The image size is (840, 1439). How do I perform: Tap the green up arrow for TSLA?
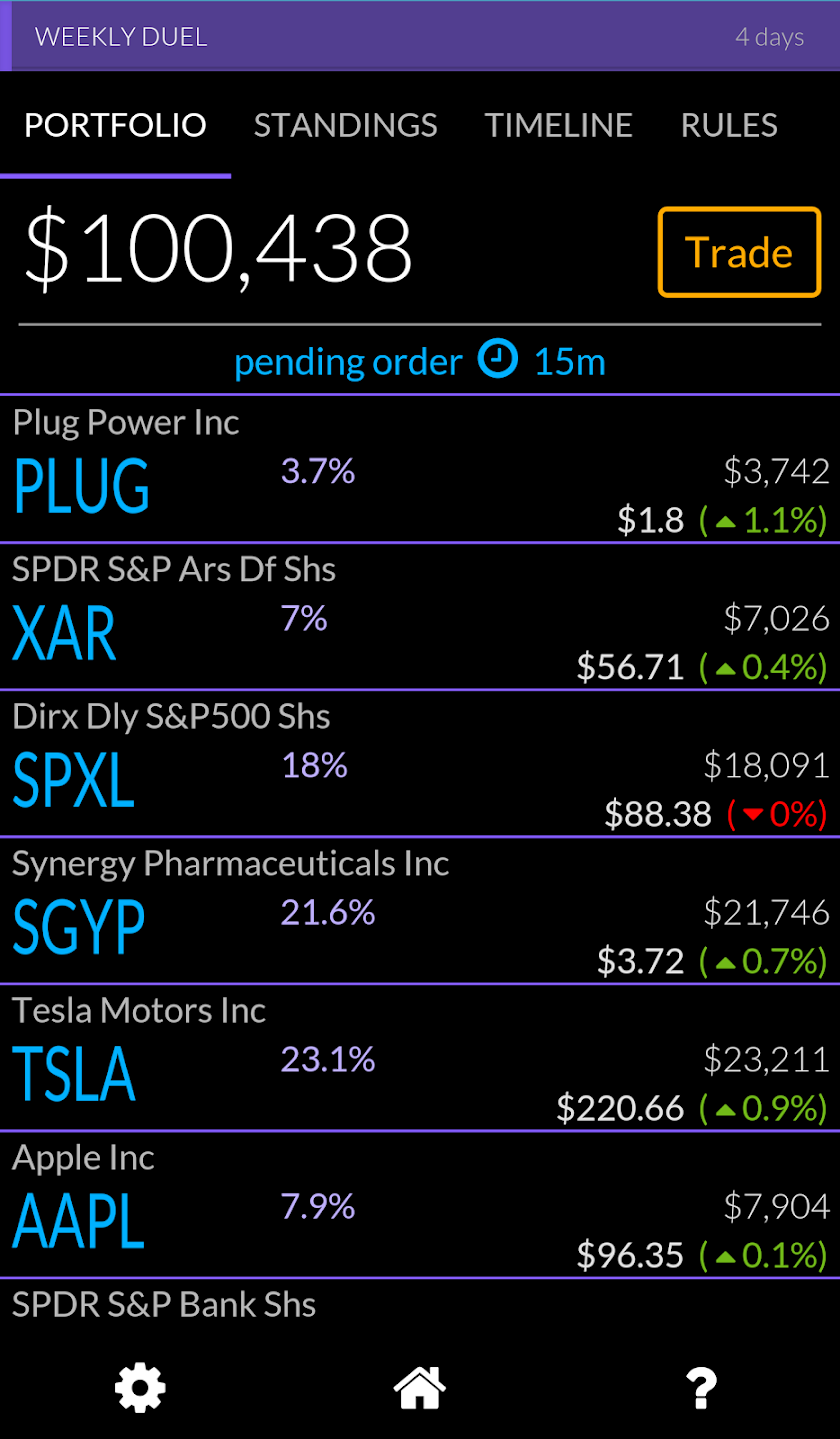pos(726,1108)
